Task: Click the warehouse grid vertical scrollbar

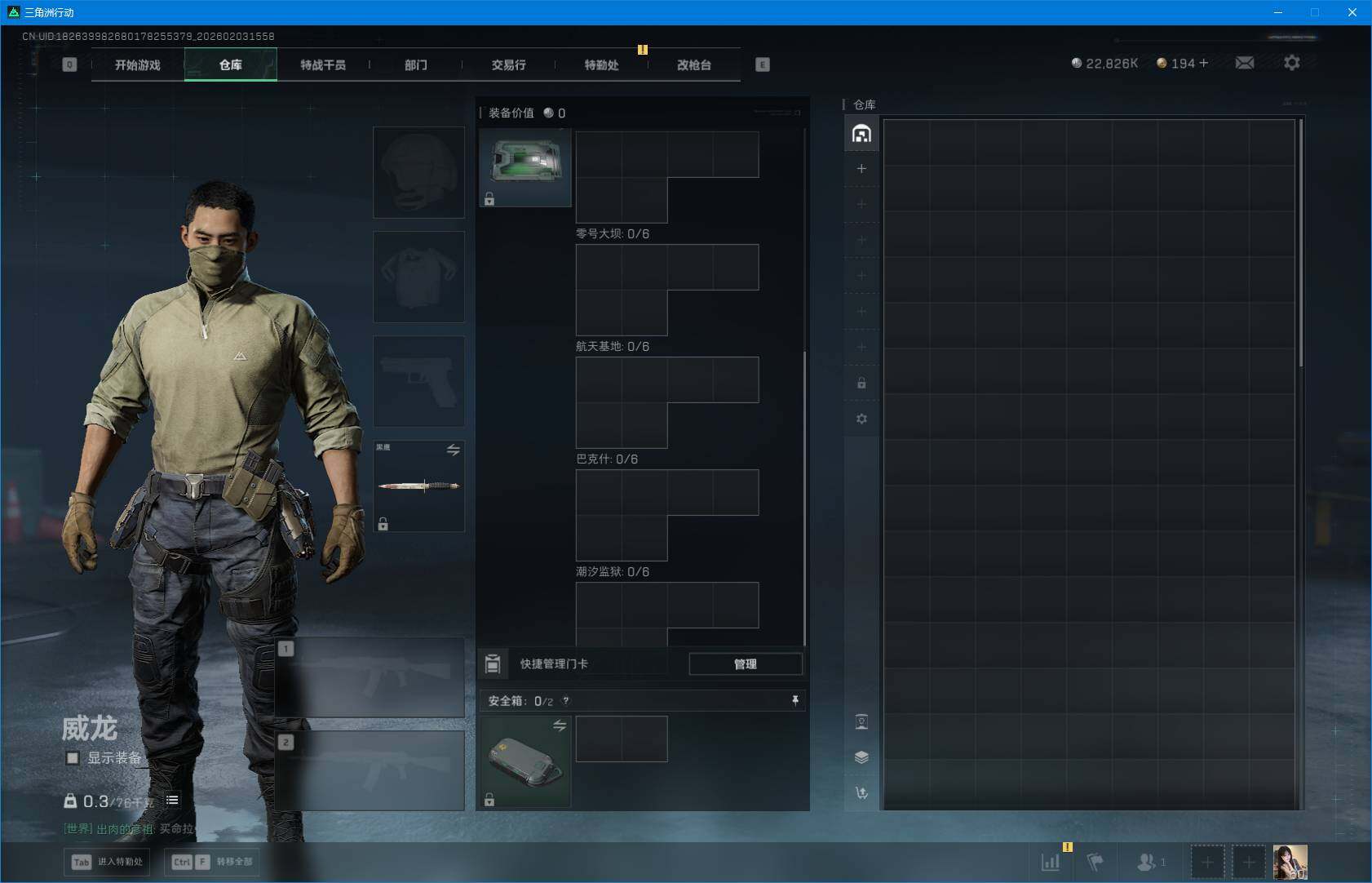Action: (x=1300, y=245)
